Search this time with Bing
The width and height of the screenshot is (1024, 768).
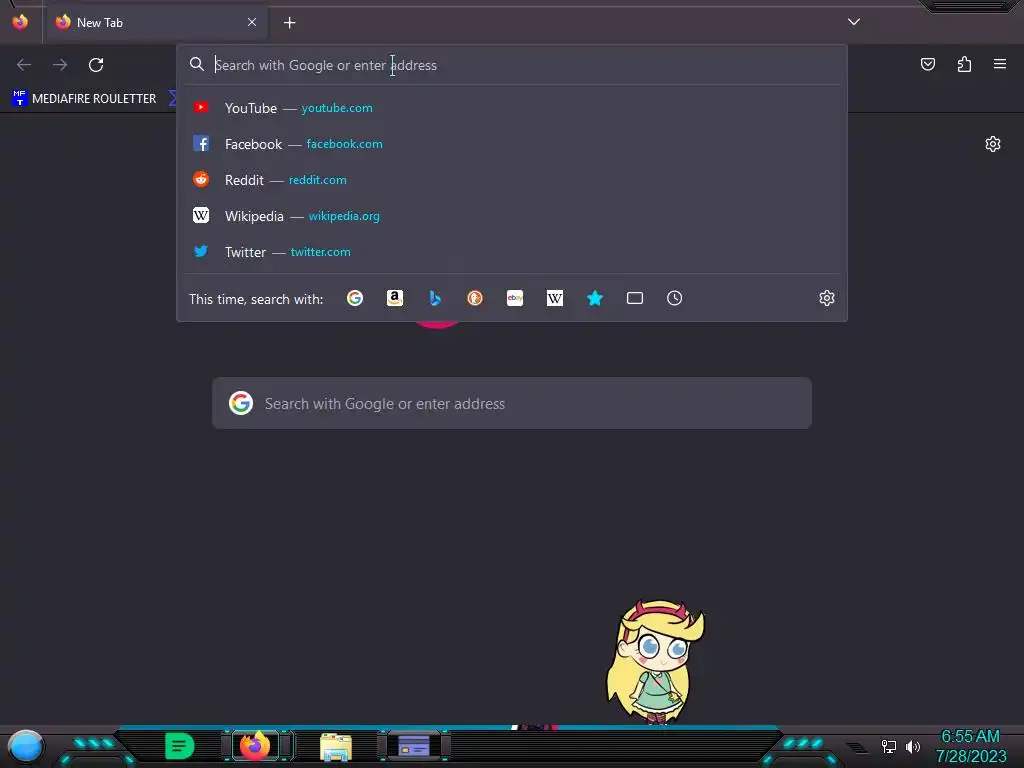pyautogui.click(x=435, y=298)
